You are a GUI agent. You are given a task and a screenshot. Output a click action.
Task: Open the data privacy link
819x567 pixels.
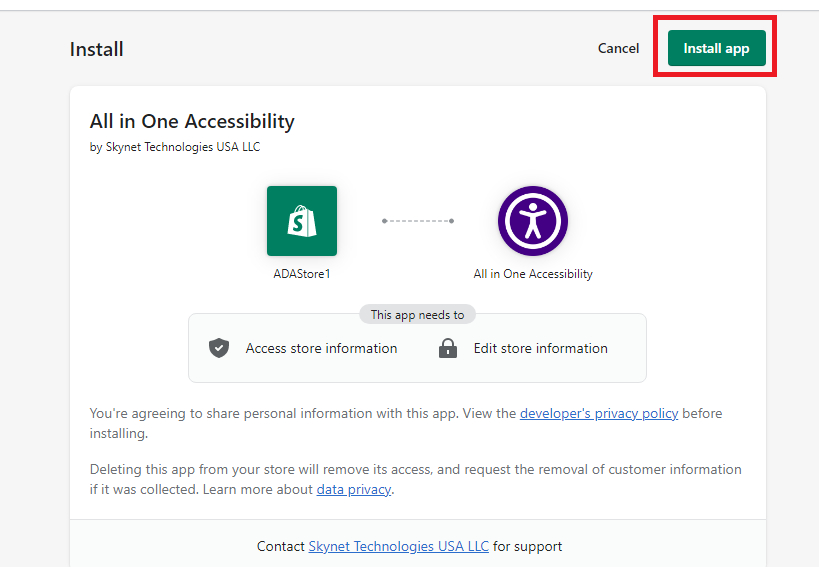pos(354,490)
